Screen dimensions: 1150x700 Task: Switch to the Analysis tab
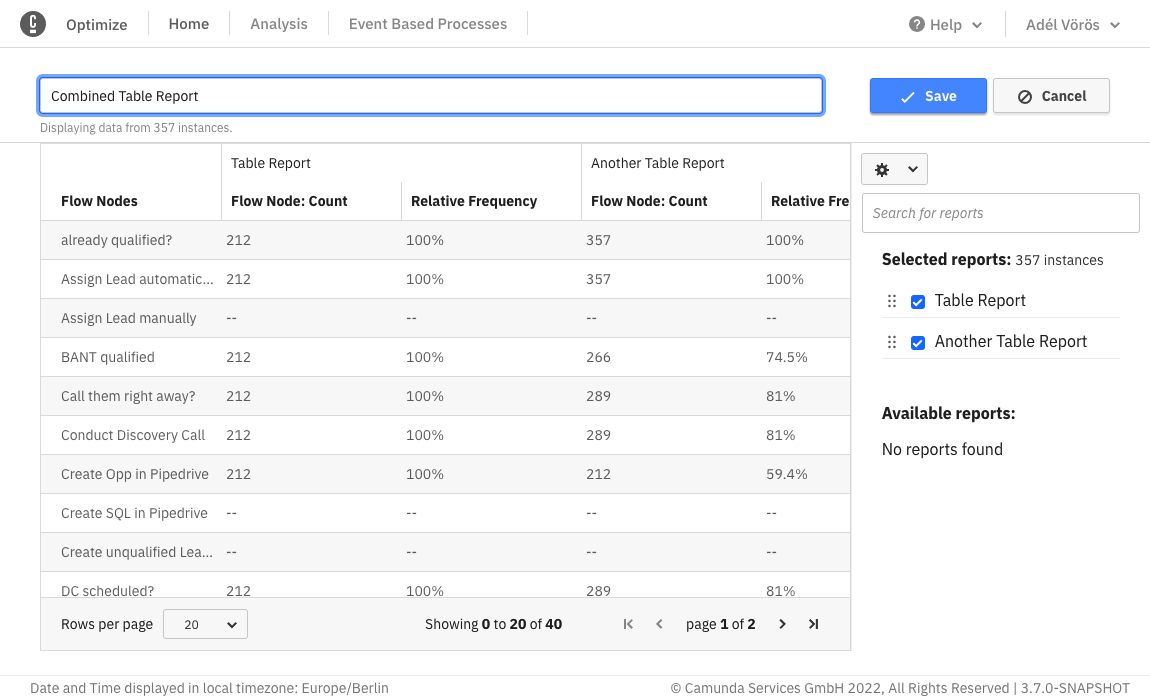tap(279, 24)
